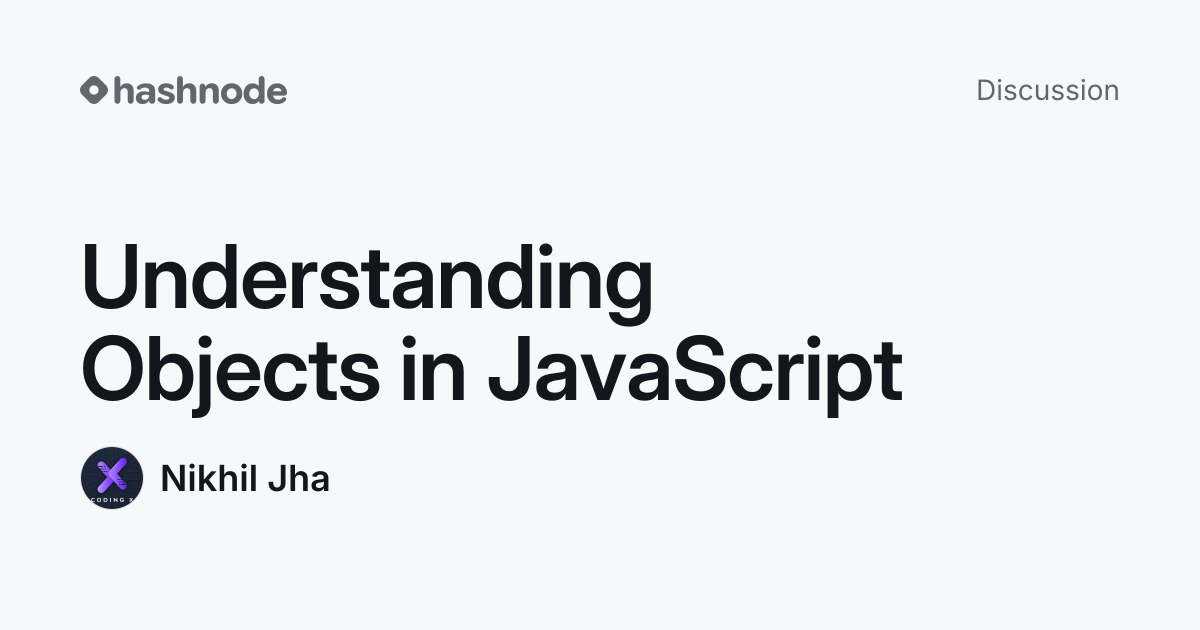This screenshot has height=630, width=1200.
Task: Click the word 'JavaScript' in the title
Action: click(x=695, y=373)
